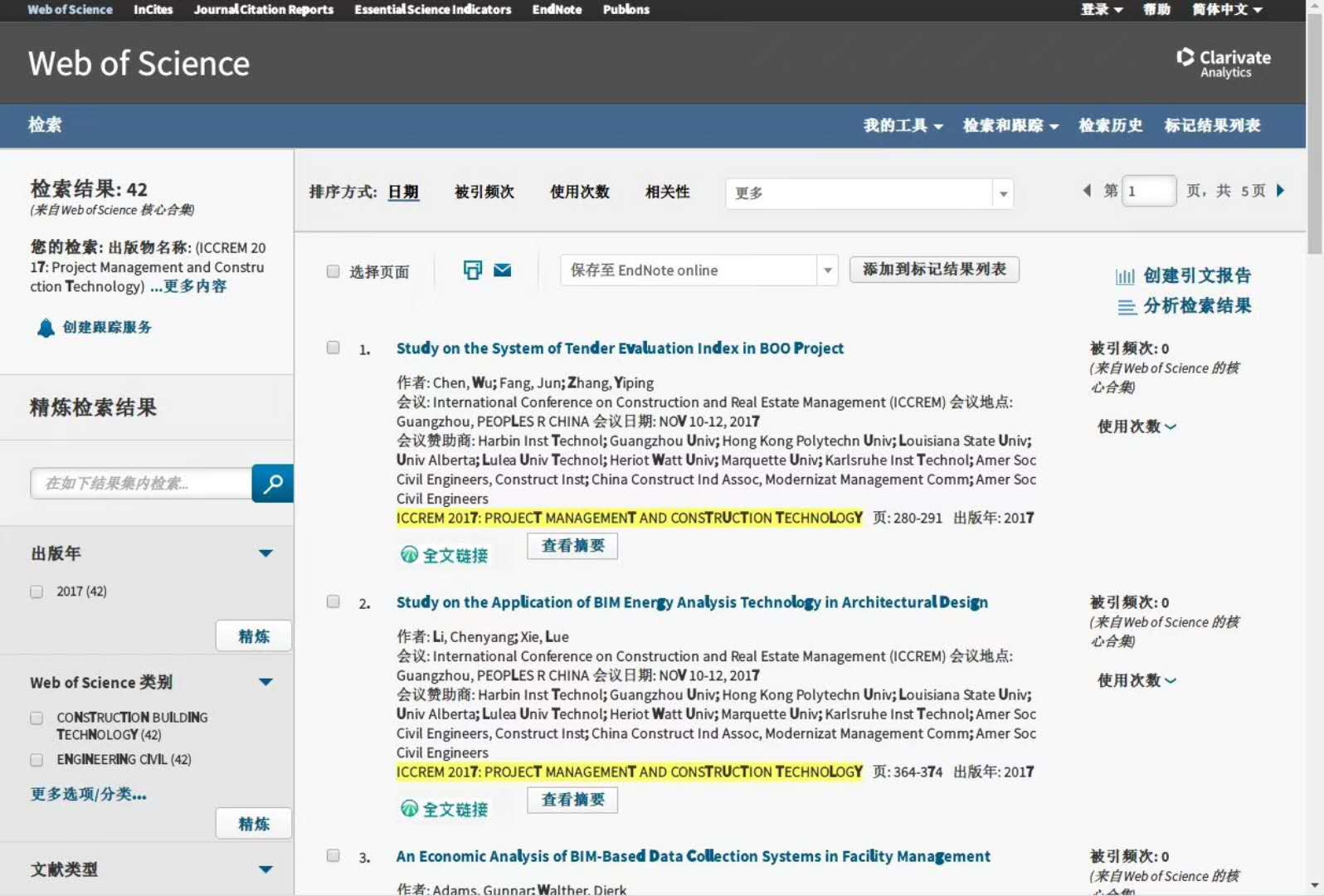
Task: Expand 使用次数 for result 1
Action: pos(1137,426)
